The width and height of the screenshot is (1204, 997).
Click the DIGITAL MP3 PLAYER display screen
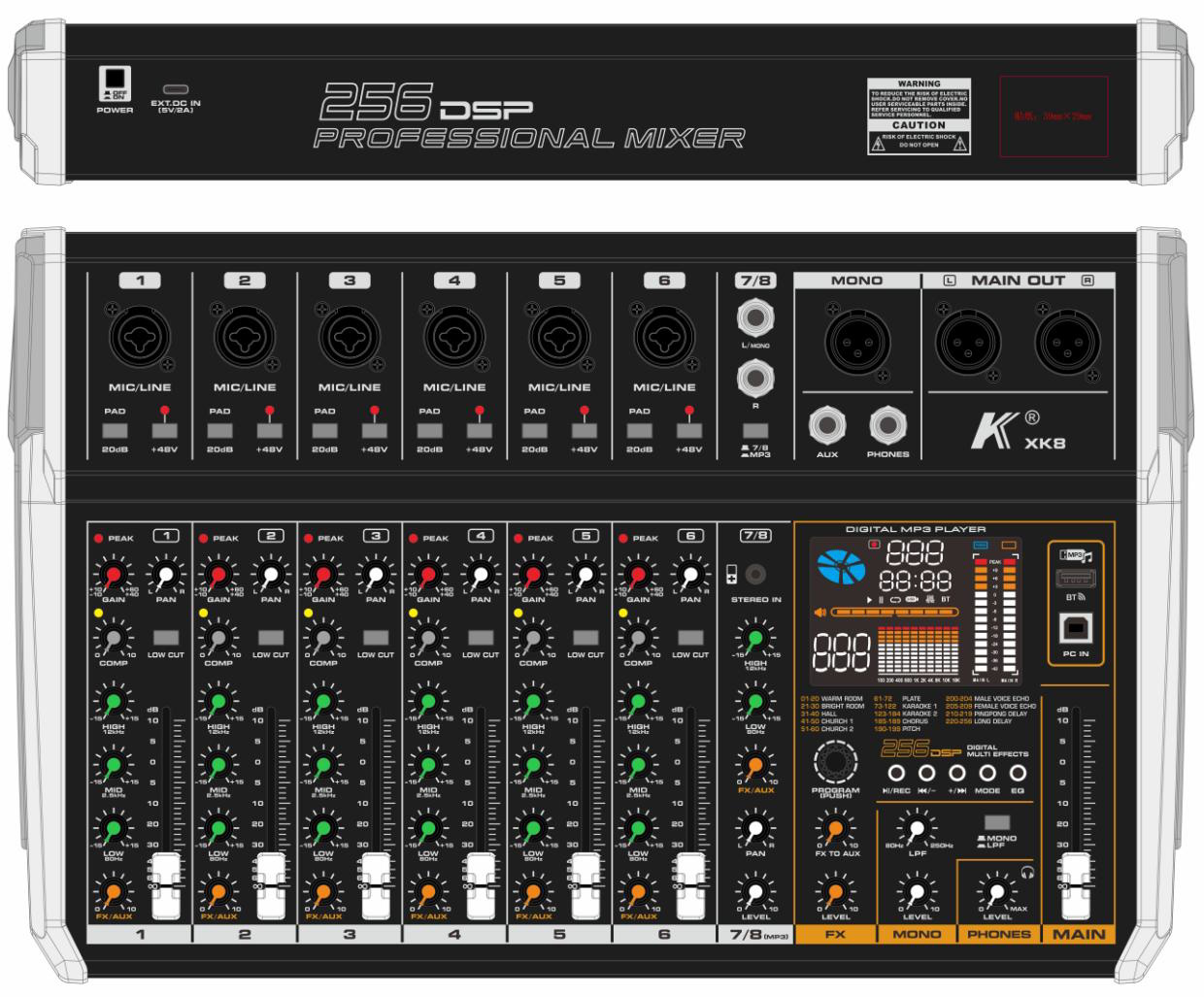[x=915, y=610]
